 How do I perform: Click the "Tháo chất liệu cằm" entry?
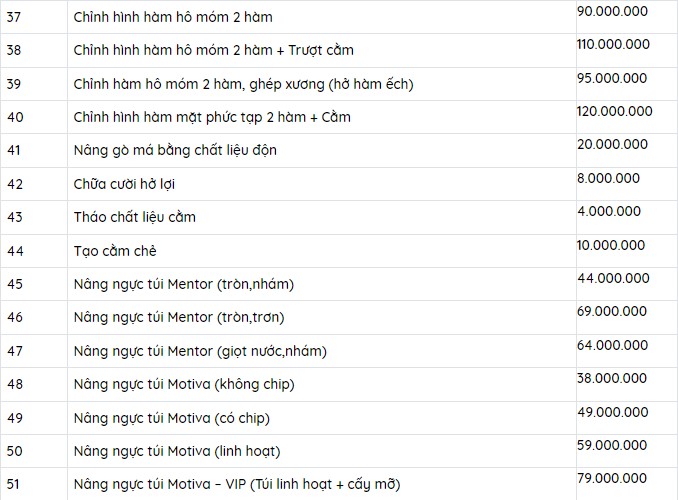pyautogui.click(x=134, y=217)
